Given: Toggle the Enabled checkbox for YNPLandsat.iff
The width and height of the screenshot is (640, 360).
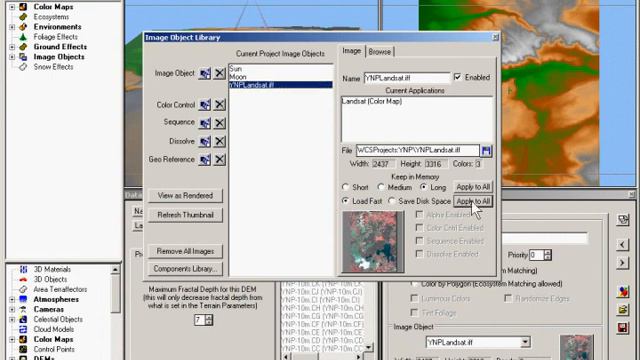Looking at the screenshot, I should pyautogui.click(x=458, y=77).
